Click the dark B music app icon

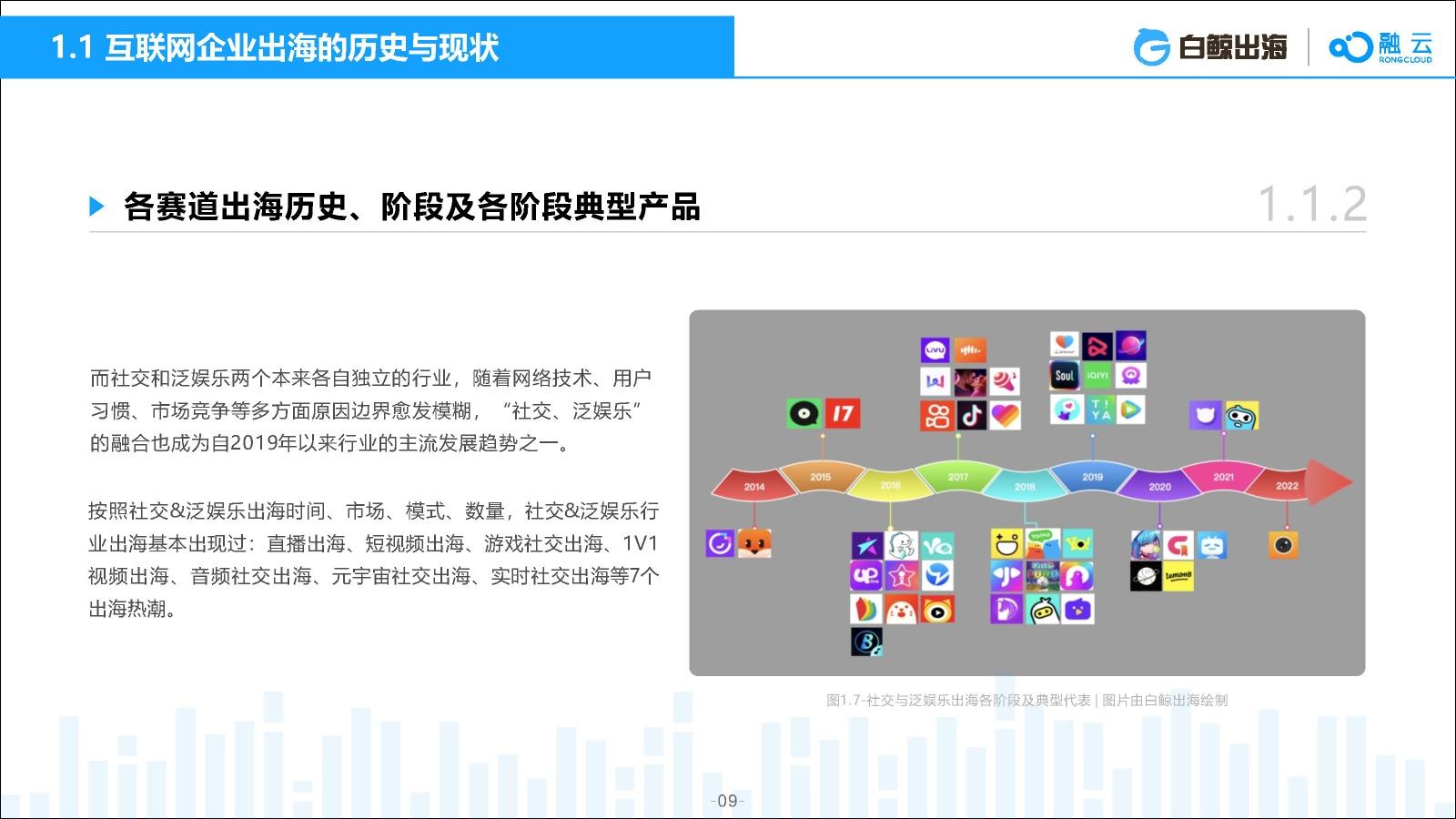pyautogui.click(x=866, y=642)
